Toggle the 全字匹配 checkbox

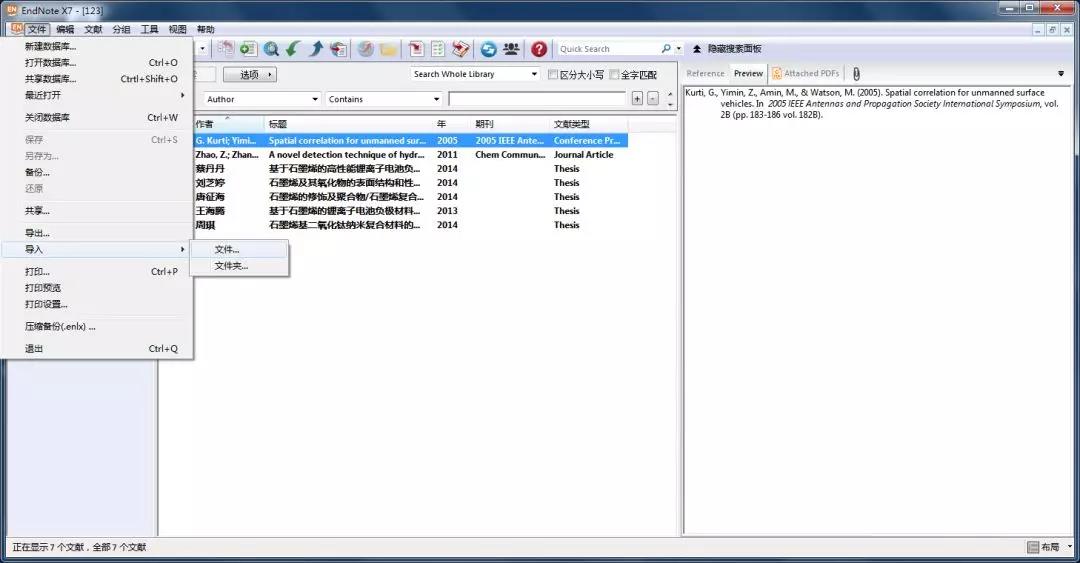point(614,74)
